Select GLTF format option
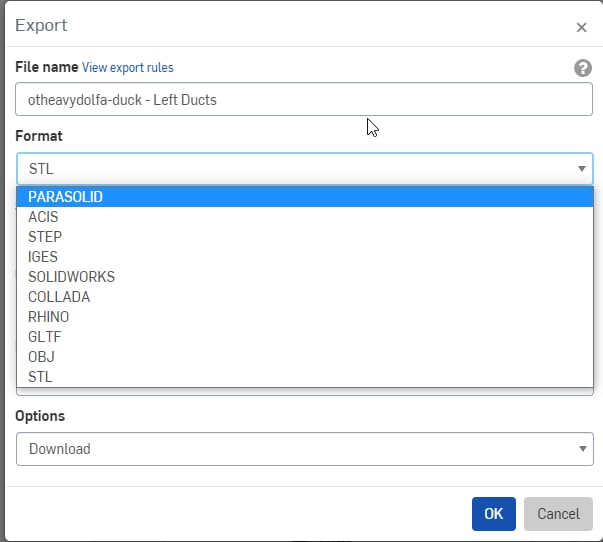603x542 pixels. pos(305,337)
